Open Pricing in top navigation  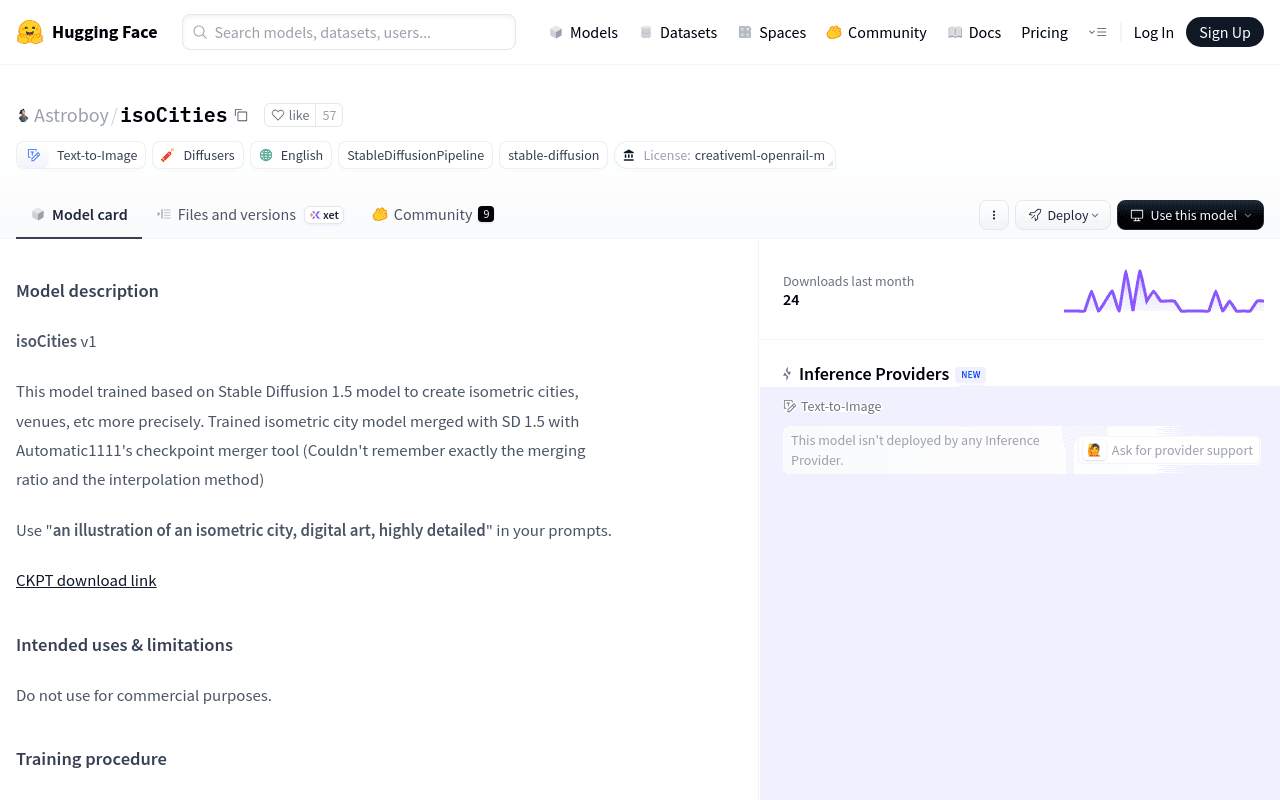coord(1044,32)
